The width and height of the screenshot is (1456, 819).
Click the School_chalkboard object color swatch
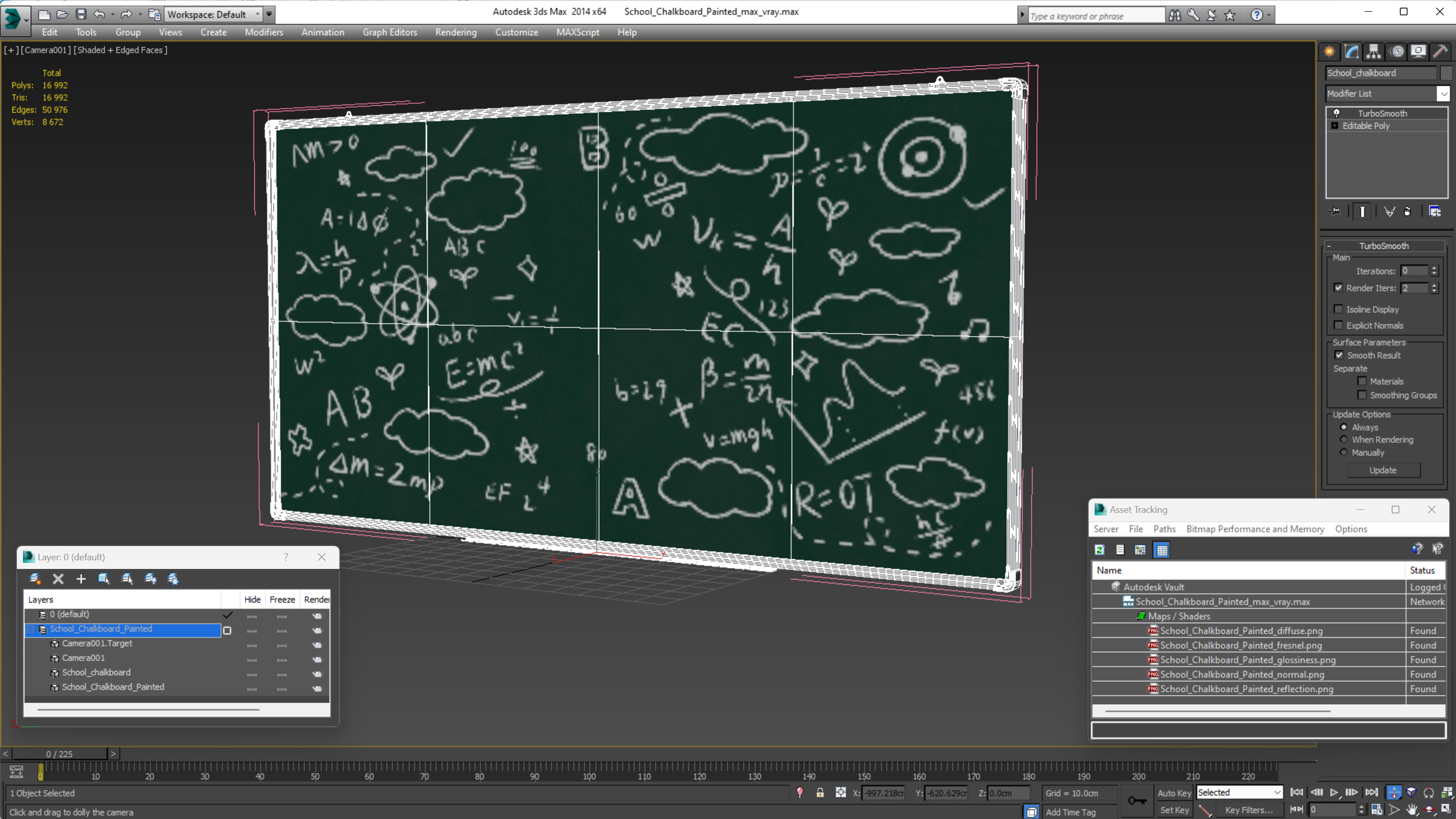[x=1445, y=72]
